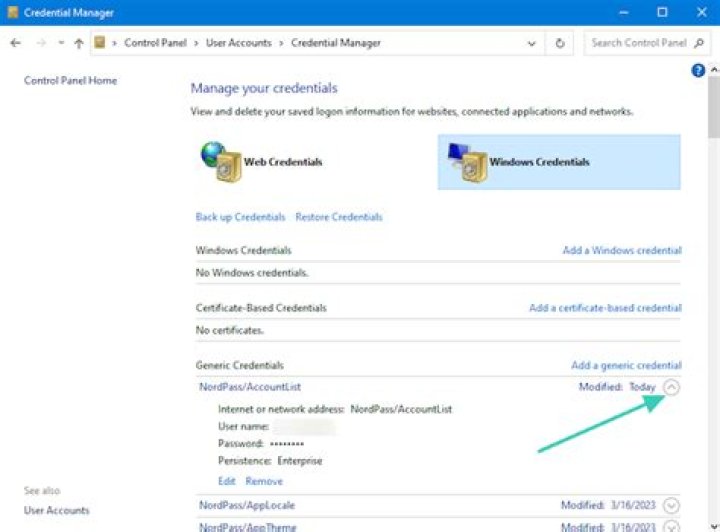
Task: Remove the NordPass/AccountList credential
Action: (x=264, y=481)
